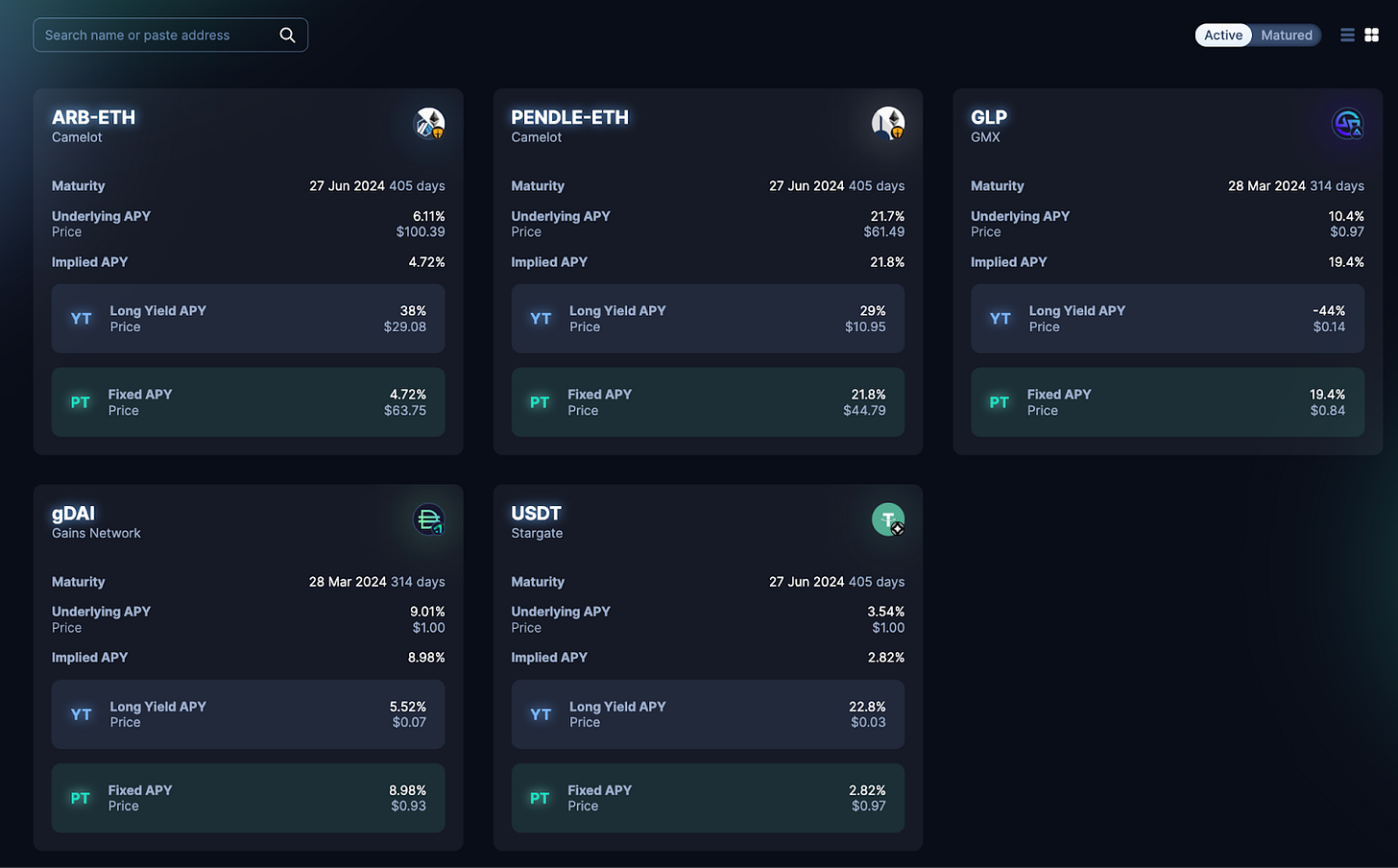Click the PENDLE-ETH token pair icon
Viewport: 1398px width, 868px height.
[x=888, y=123]
